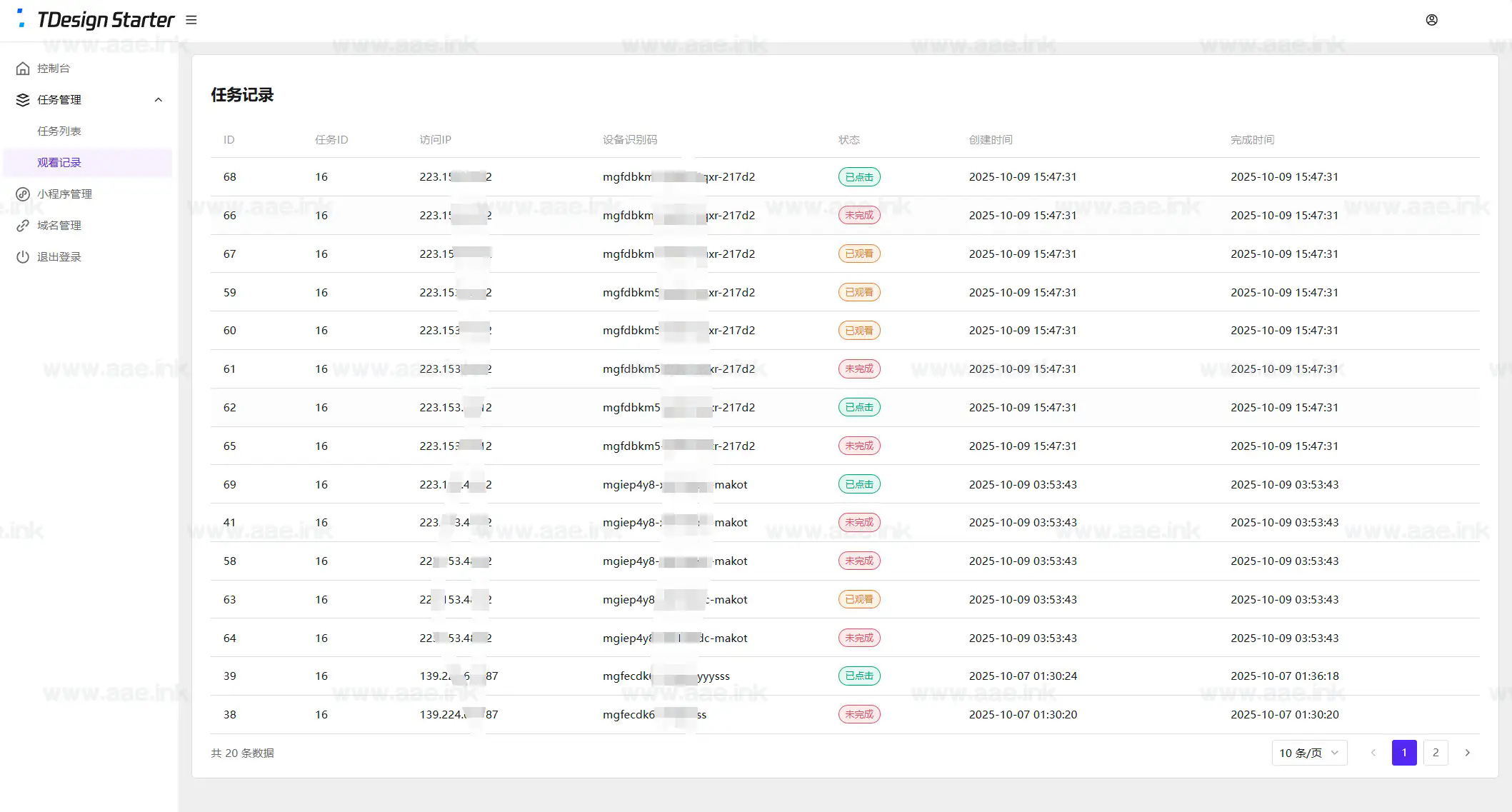Click the 状态 column header
Viewport: 1512px width, 812px height.
pyautogui.click(x=848, y=140)
